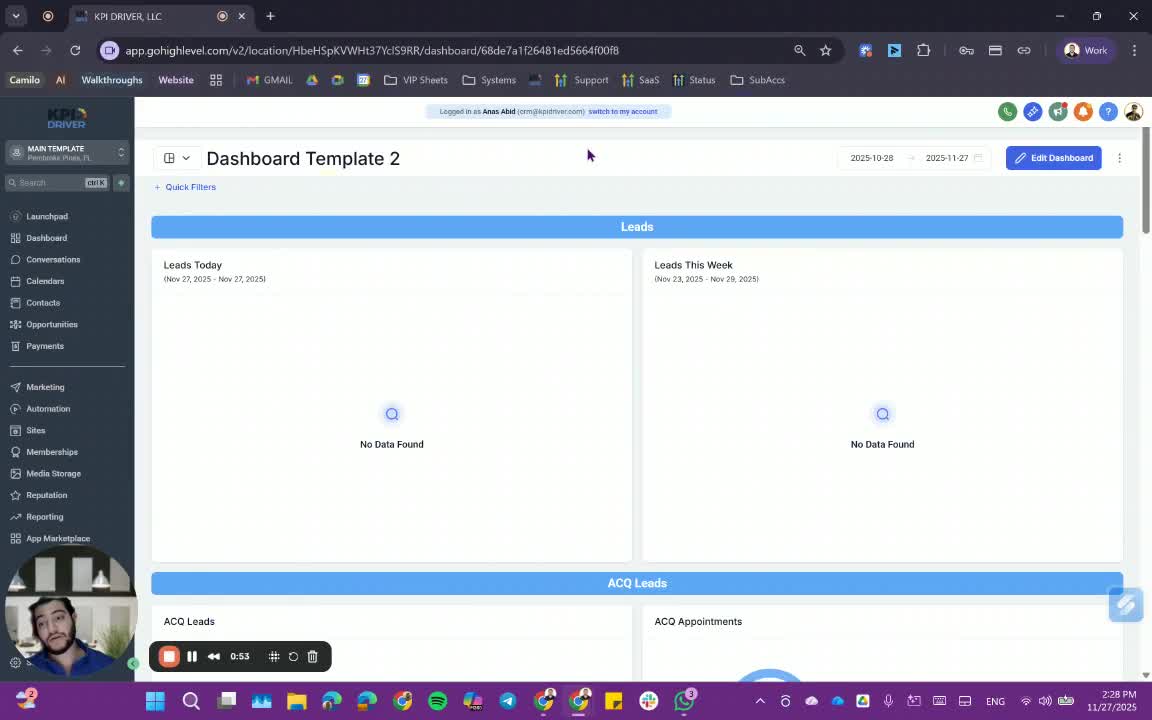Delete the recording with trash icon

click(x=312, y=656)
